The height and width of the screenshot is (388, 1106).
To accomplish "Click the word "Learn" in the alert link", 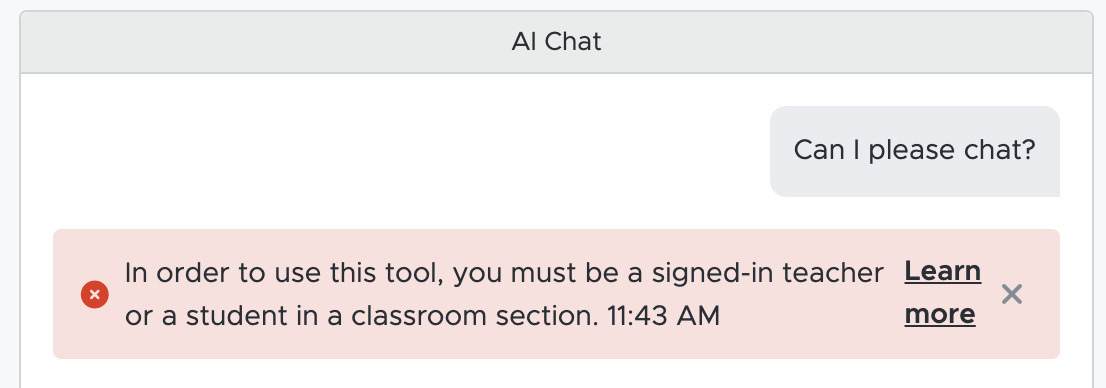I will (942, 272).
